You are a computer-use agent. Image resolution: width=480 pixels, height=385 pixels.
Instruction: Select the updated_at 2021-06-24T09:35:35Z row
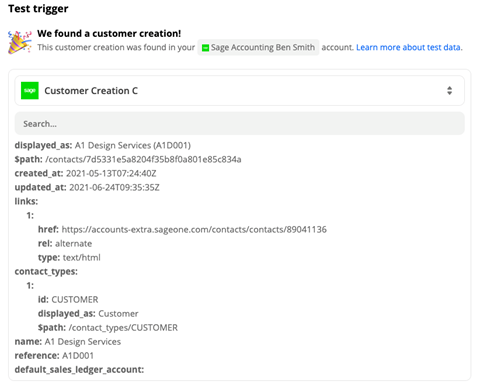(87, 187)
